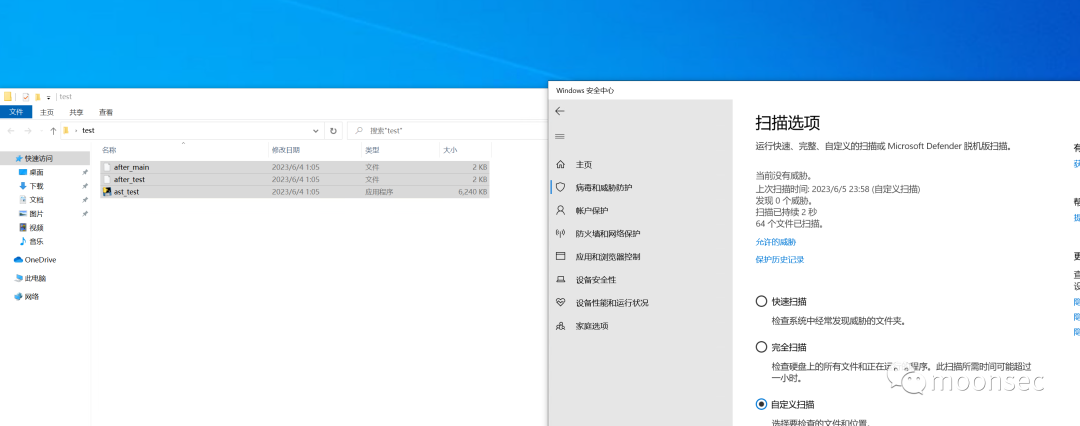Click the magnifier icon in Explorer search box
The image size is (1080, 426).
358,130
